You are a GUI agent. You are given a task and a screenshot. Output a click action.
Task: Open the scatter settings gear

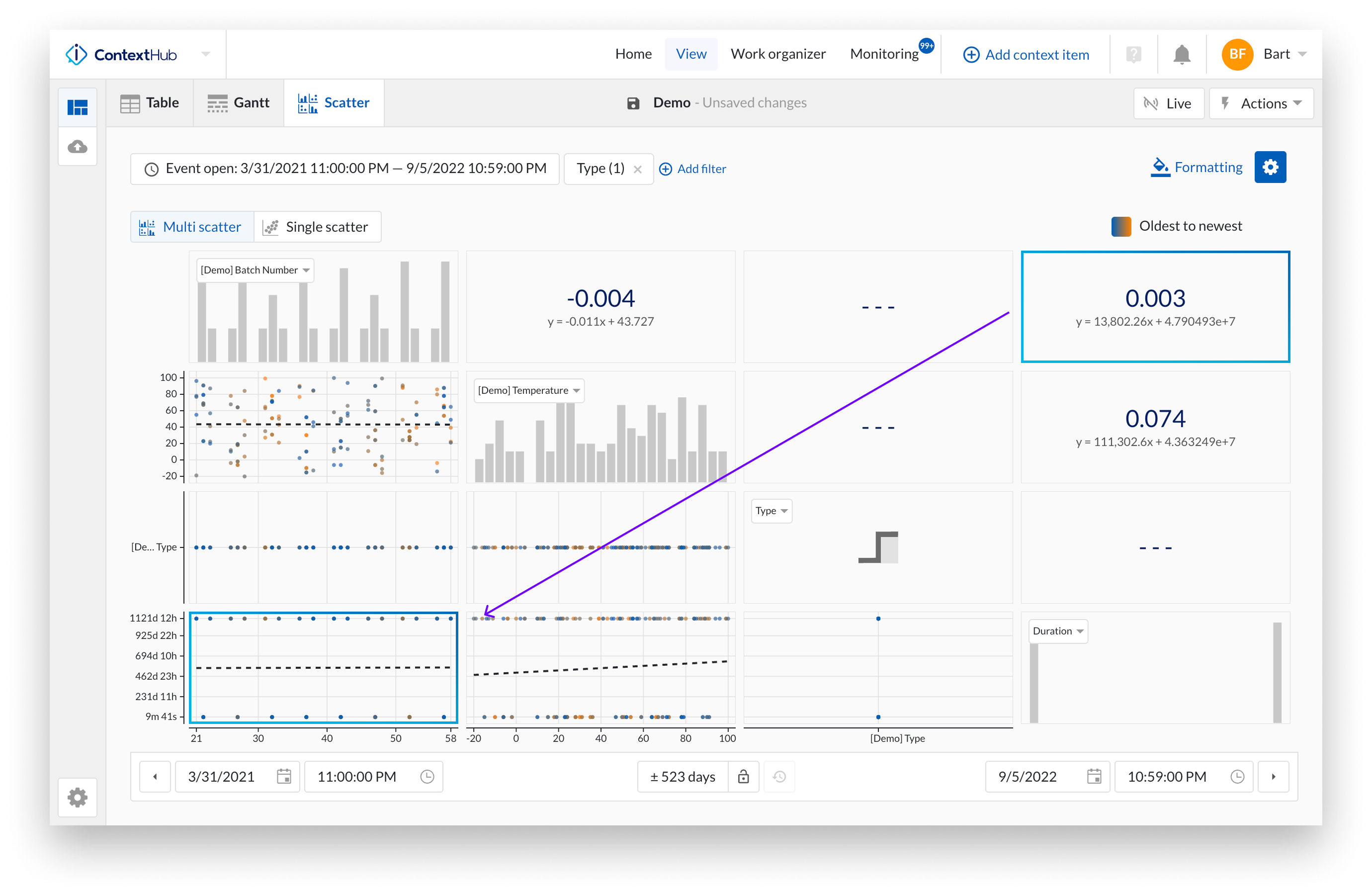[1271, 167]
